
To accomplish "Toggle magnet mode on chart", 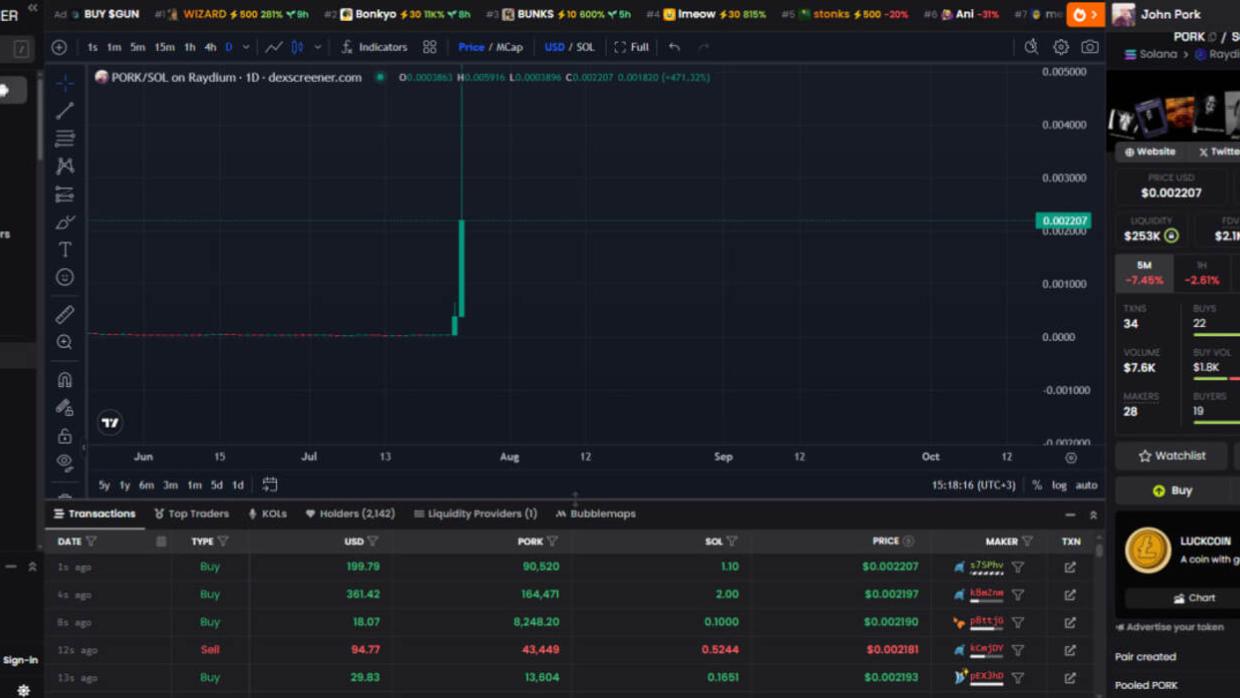I will point(65,380).
